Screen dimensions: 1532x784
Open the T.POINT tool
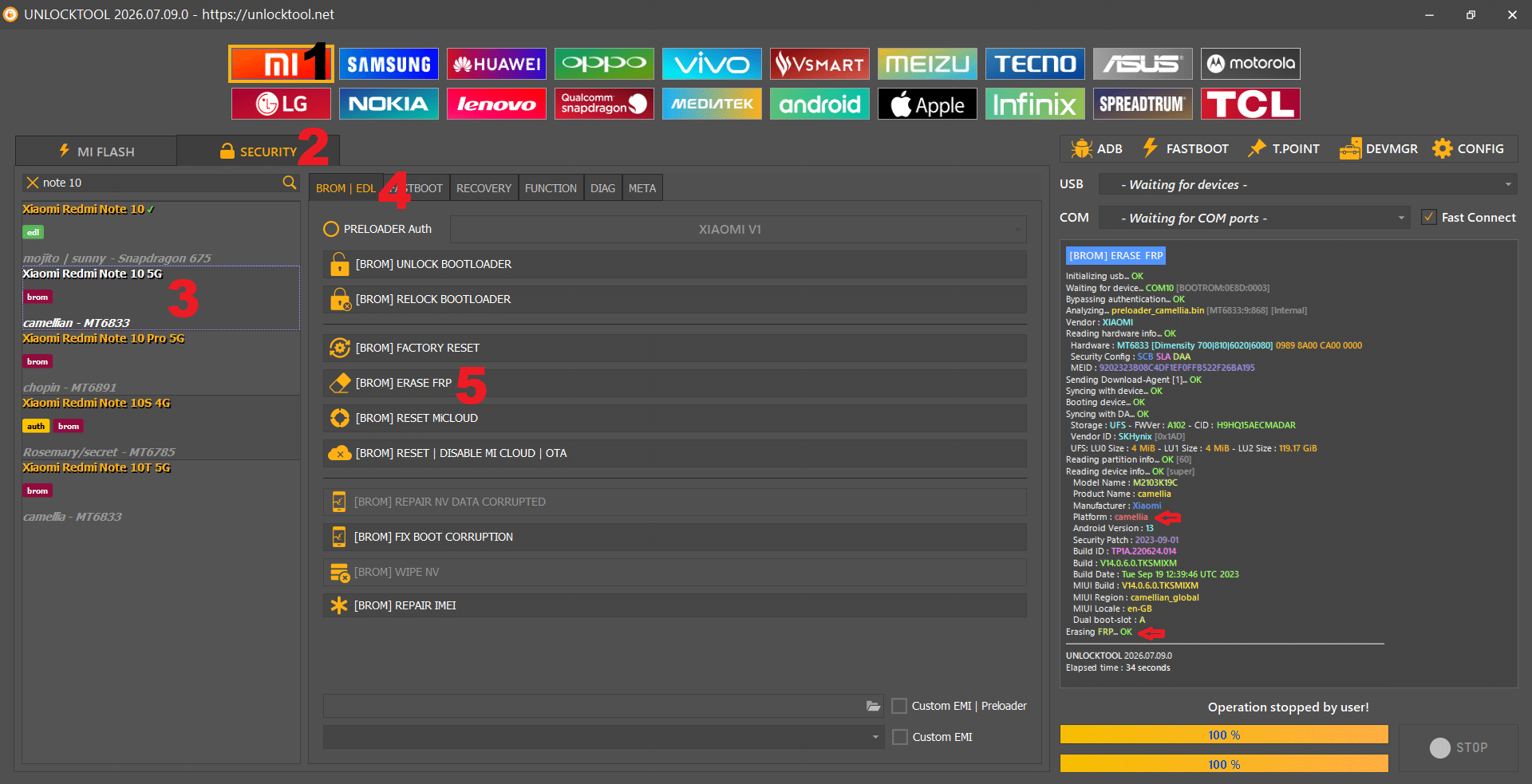1284,149
